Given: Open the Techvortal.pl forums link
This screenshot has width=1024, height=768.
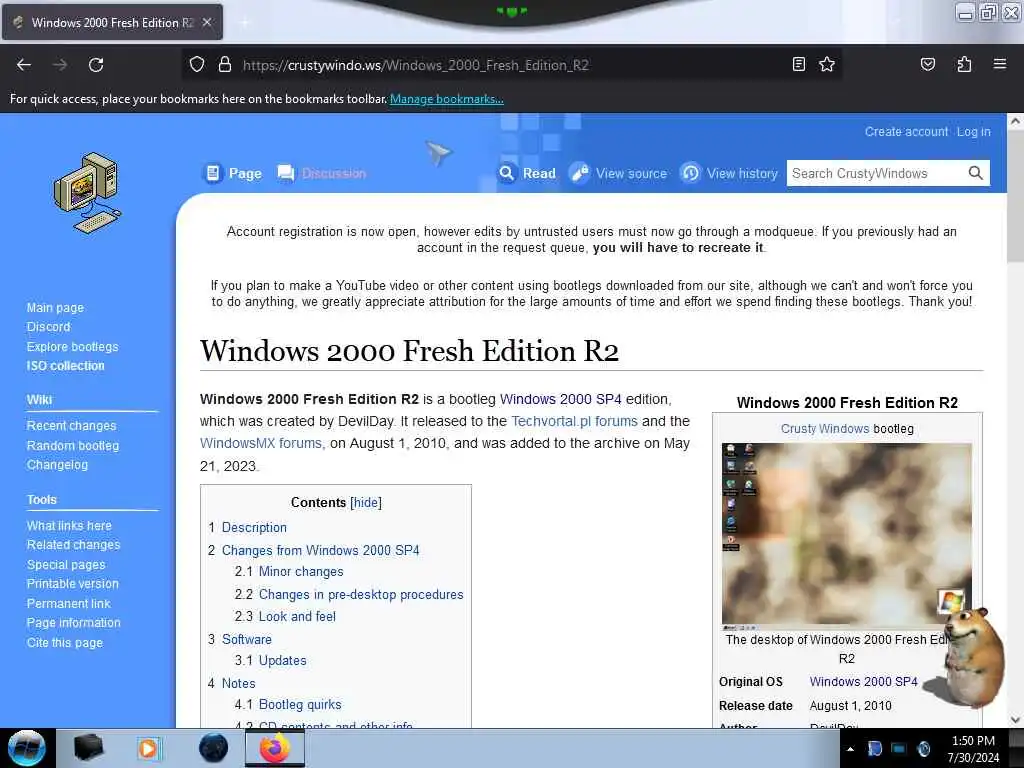Looking at the screenshot, I should click(x=574, y=421).
